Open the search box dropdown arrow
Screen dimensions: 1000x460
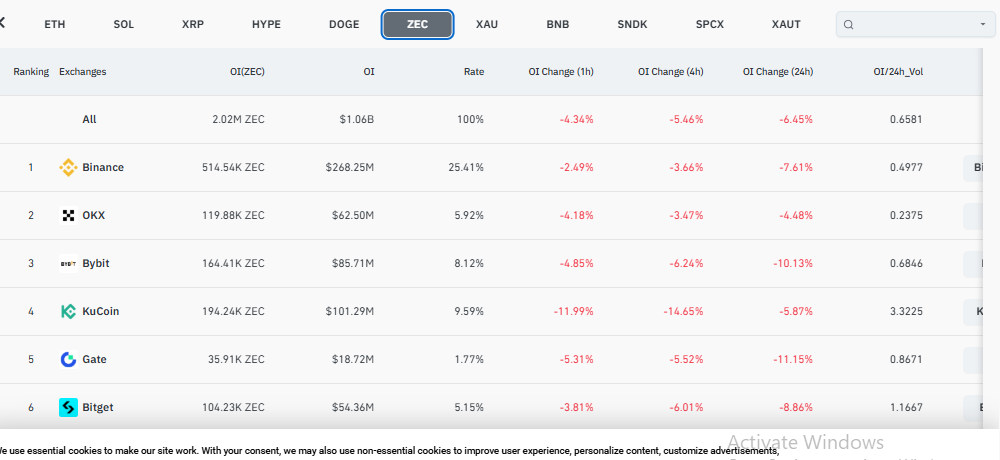click(x=983, y=25)
